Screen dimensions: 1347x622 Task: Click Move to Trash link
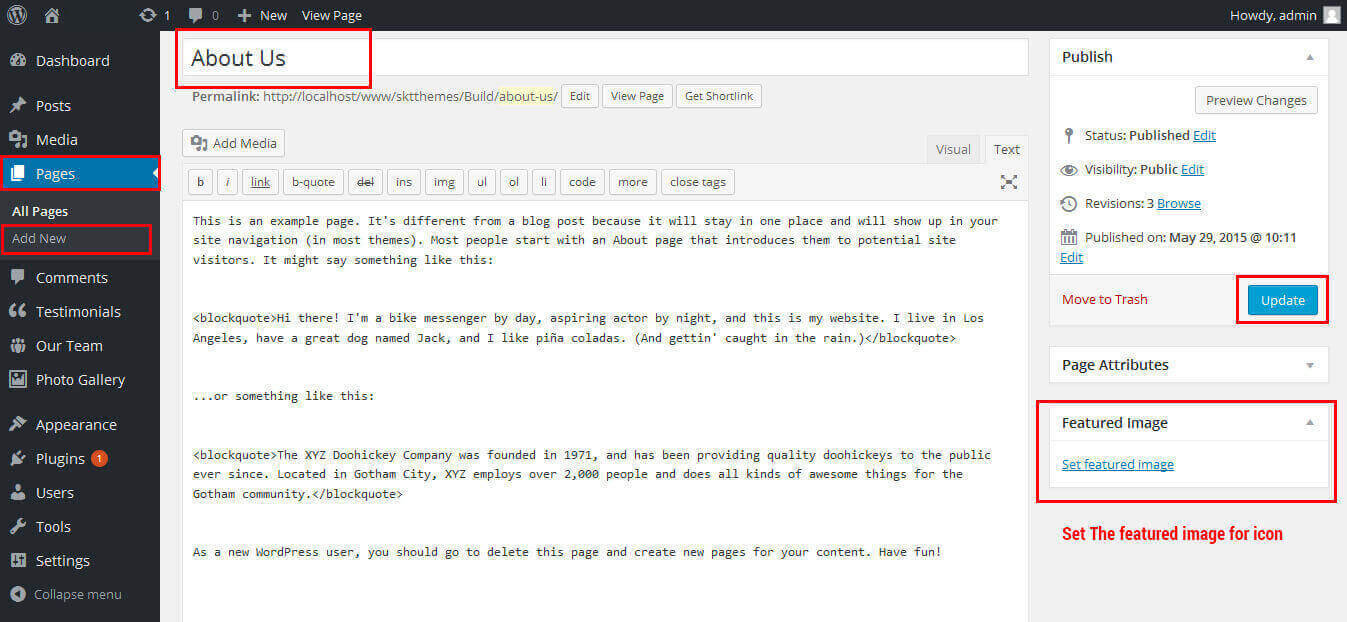click(x=1105, y=300)
